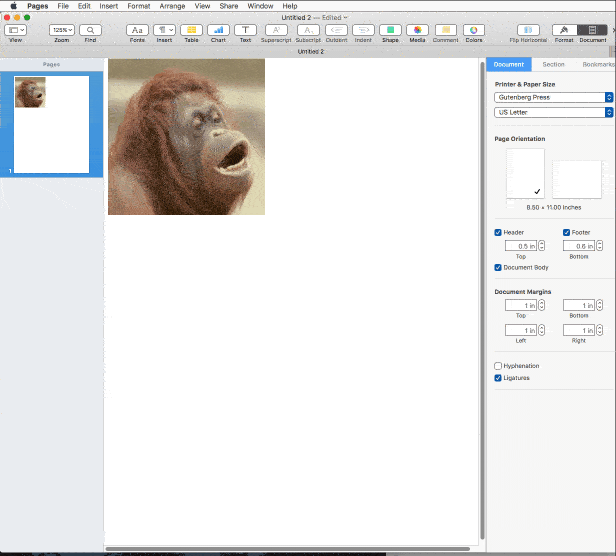Open the Share menu
616x556 pixels.
pyautogui.click(x=229, y=6)
